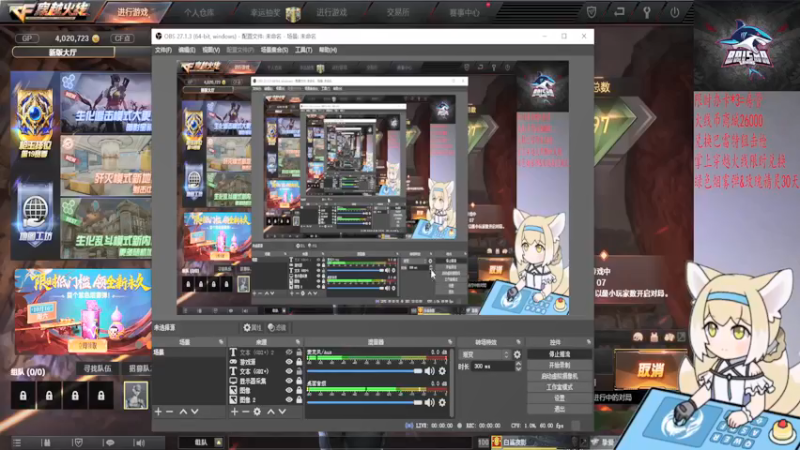
Task: Open the 场景集合(S) menu in OBS
Action: pos(274,50)
